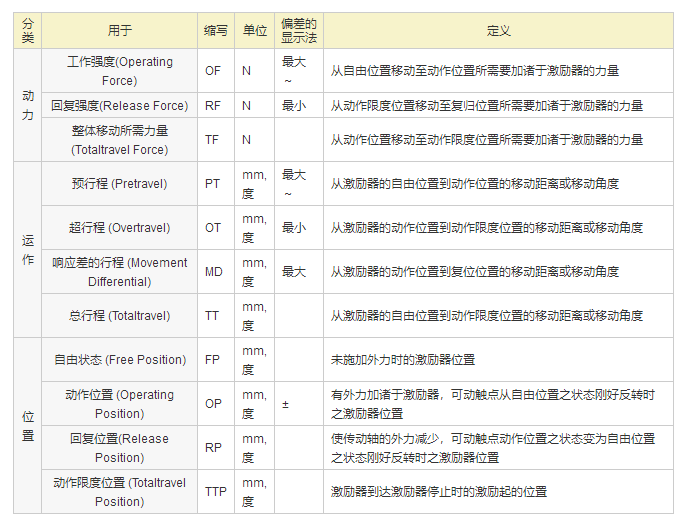Click the OT abbreviation cell
Image resolution: width=689 pixels, height=523 pixels.
[213, 228]
